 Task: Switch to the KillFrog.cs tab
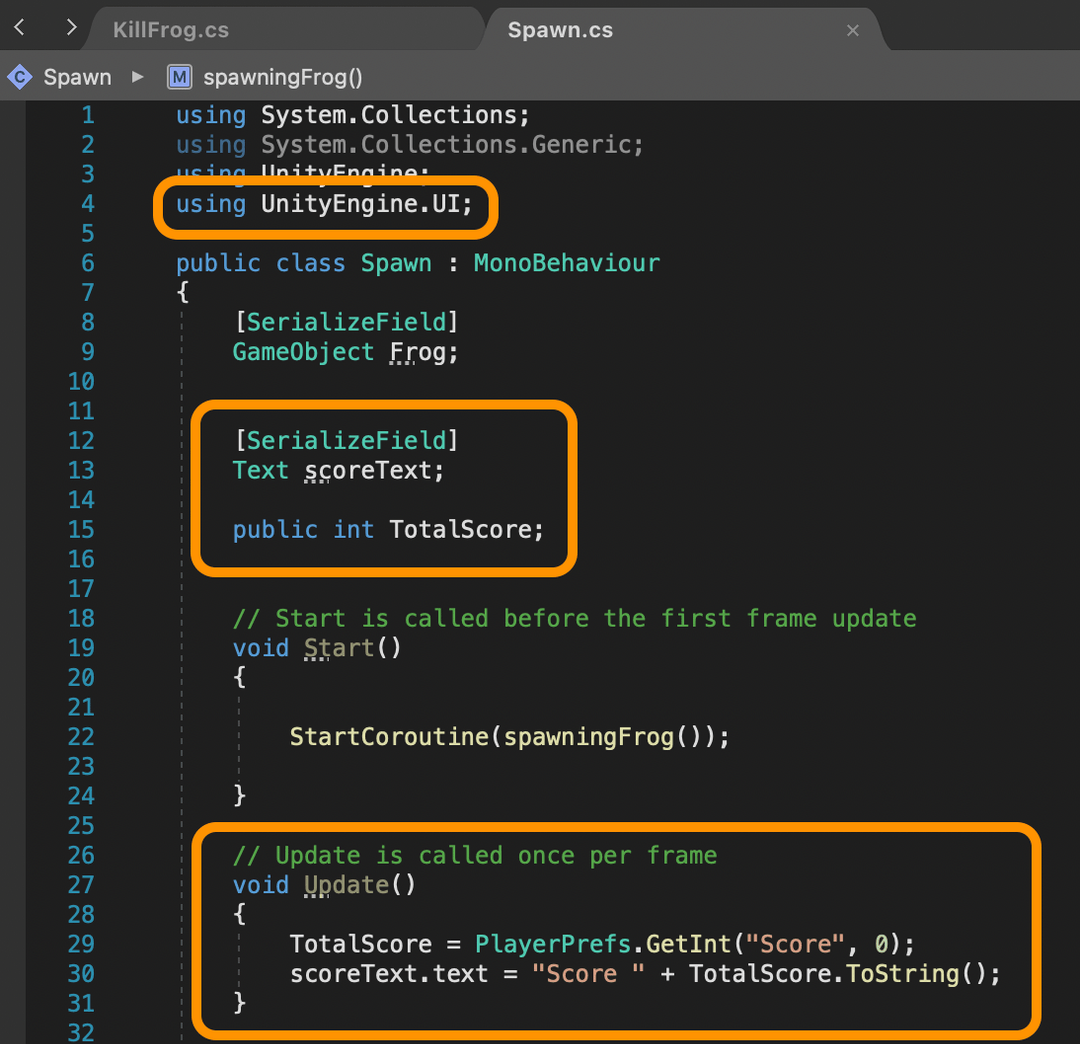point(170,30)
